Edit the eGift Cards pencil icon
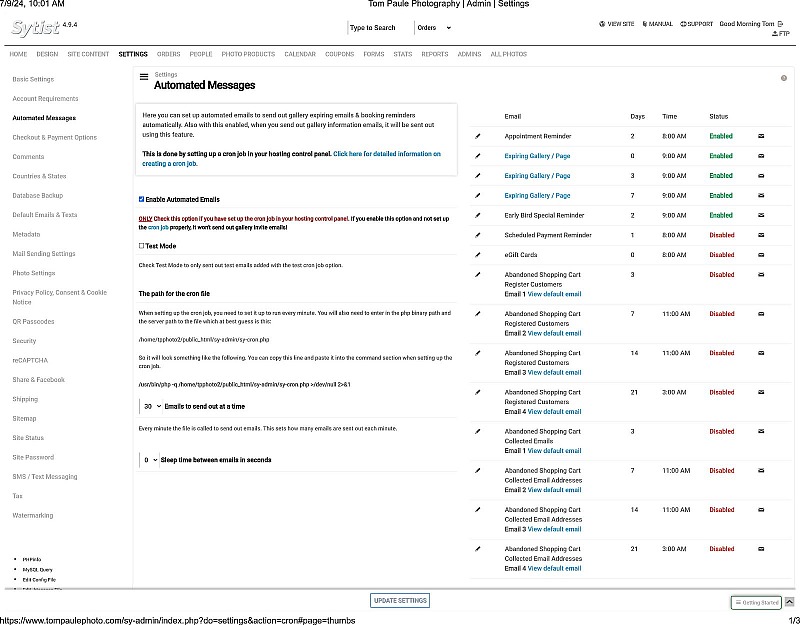 (x=478, y=255)
